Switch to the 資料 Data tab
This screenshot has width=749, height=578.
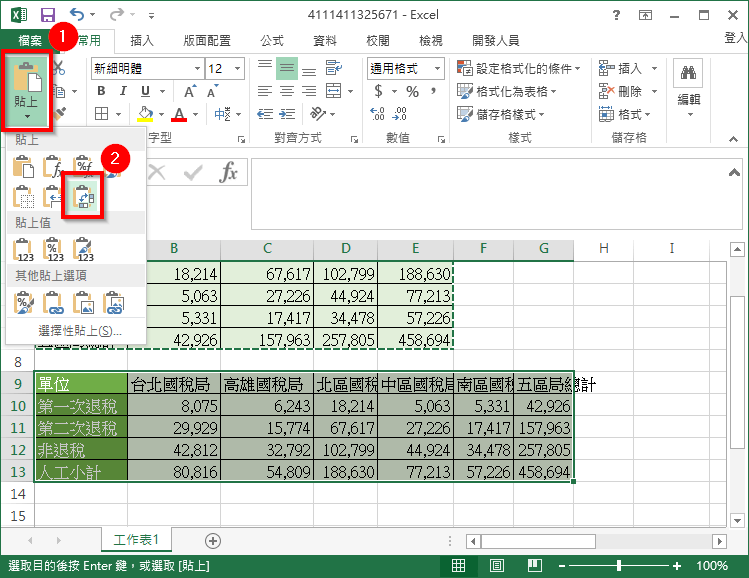[325, 41]
